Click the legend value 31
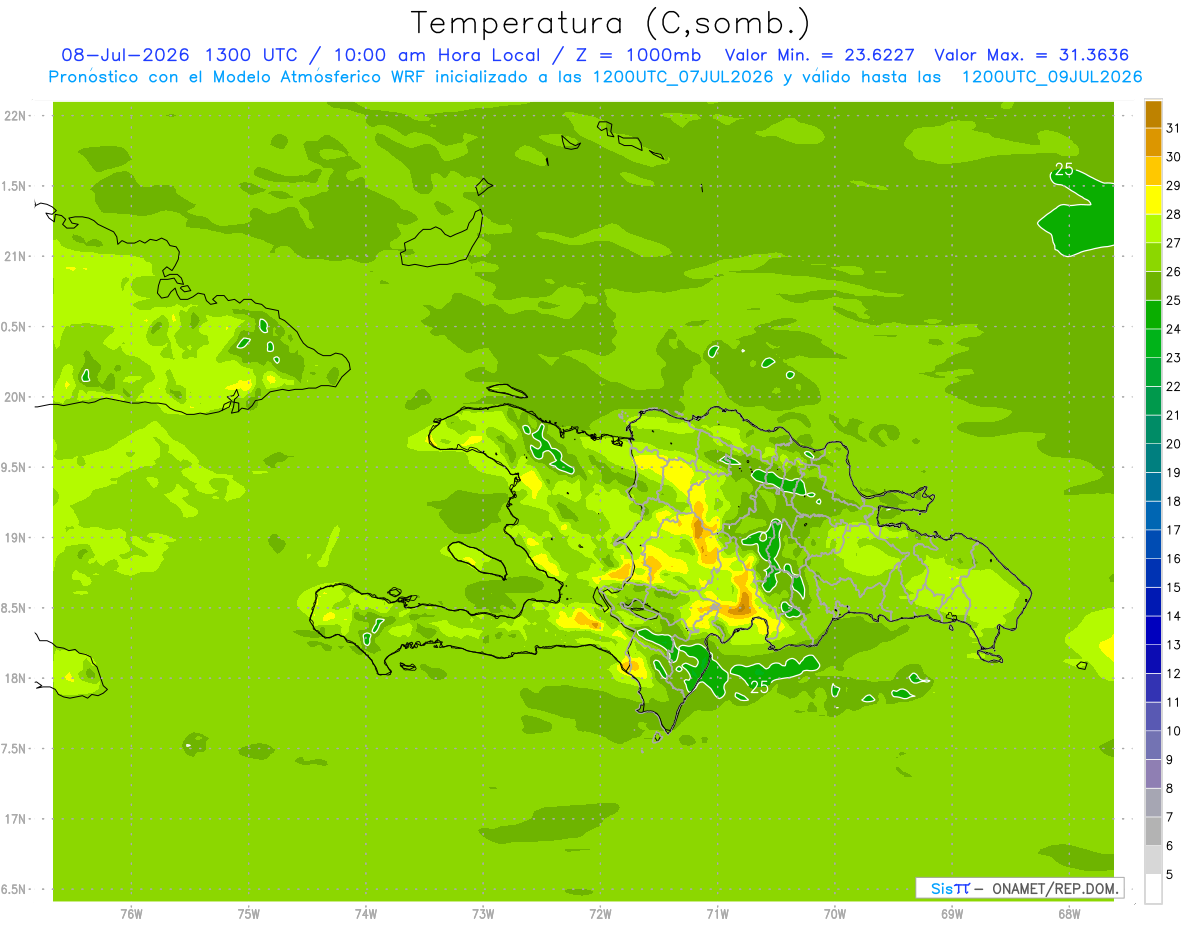 (x=1173, y=128)
